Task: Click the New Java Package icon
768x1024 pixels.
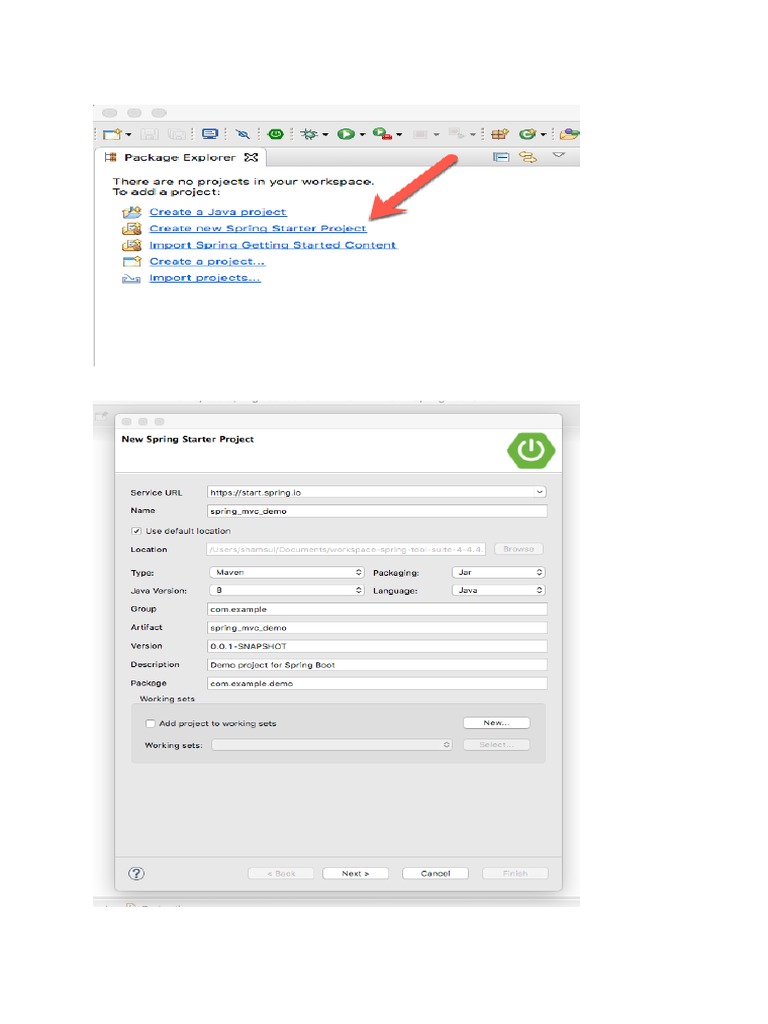Action: (500, 134)
